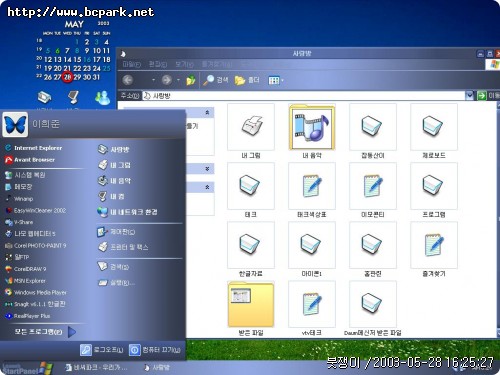500x375 pixels.
Task: Select the 잡동산이 folder
Action: click(373, 131)
